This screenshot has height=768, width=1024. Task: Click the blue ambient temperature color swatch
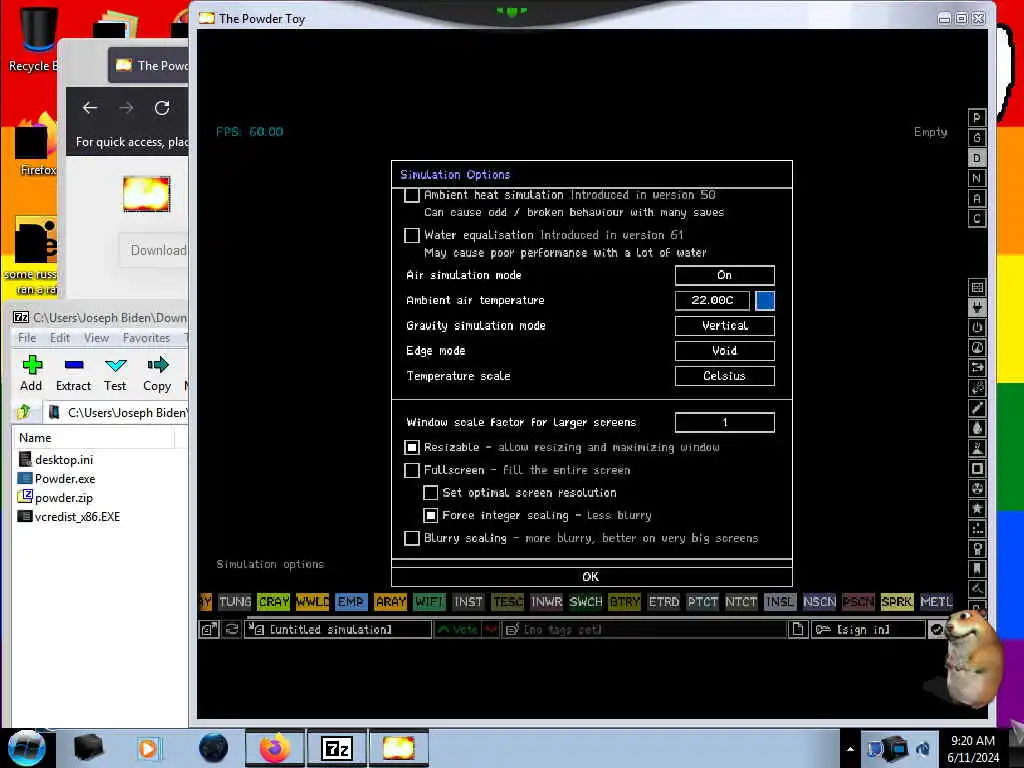click(x=765, y=300)
